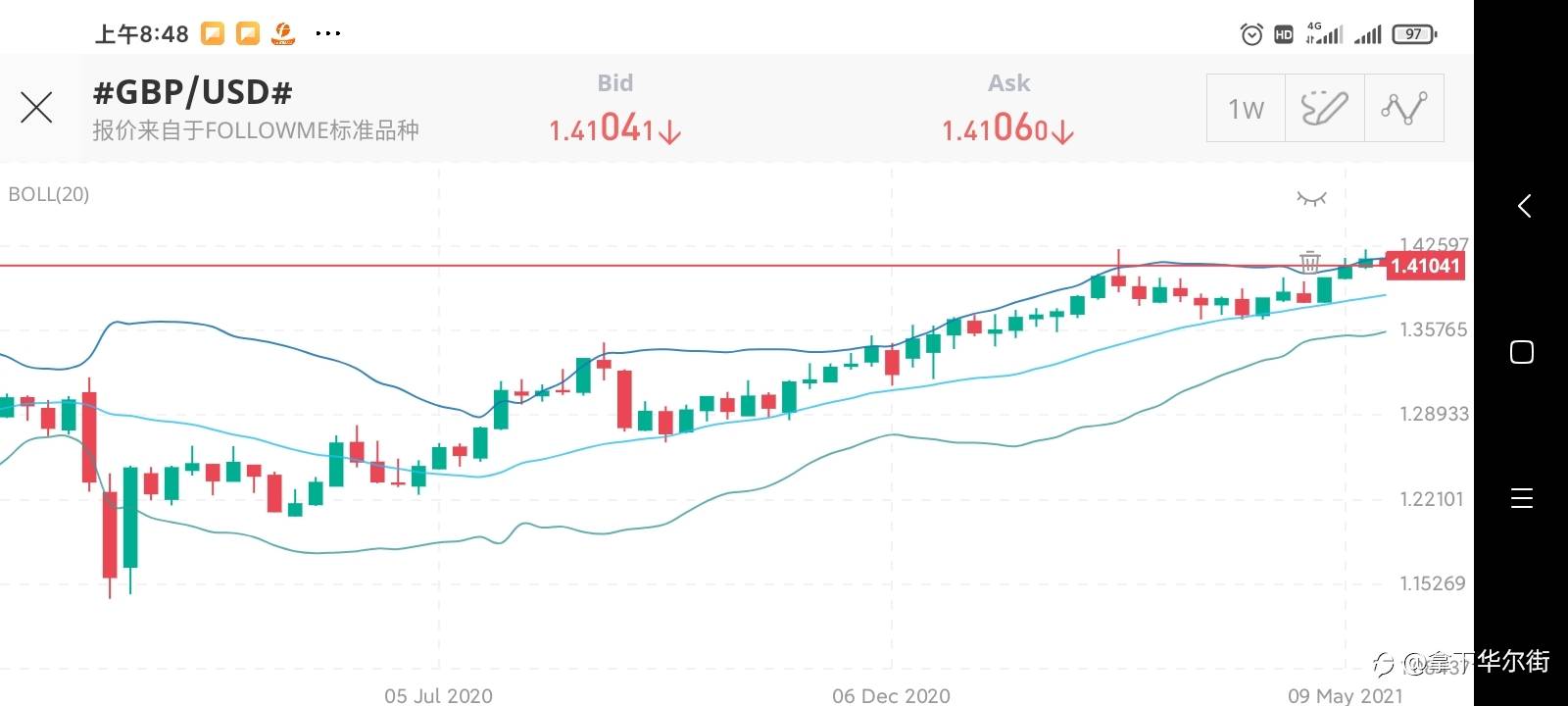Tap the 06 Dec 2020 date marker
The image size is (1568, 706).
[x=891, y=695]
